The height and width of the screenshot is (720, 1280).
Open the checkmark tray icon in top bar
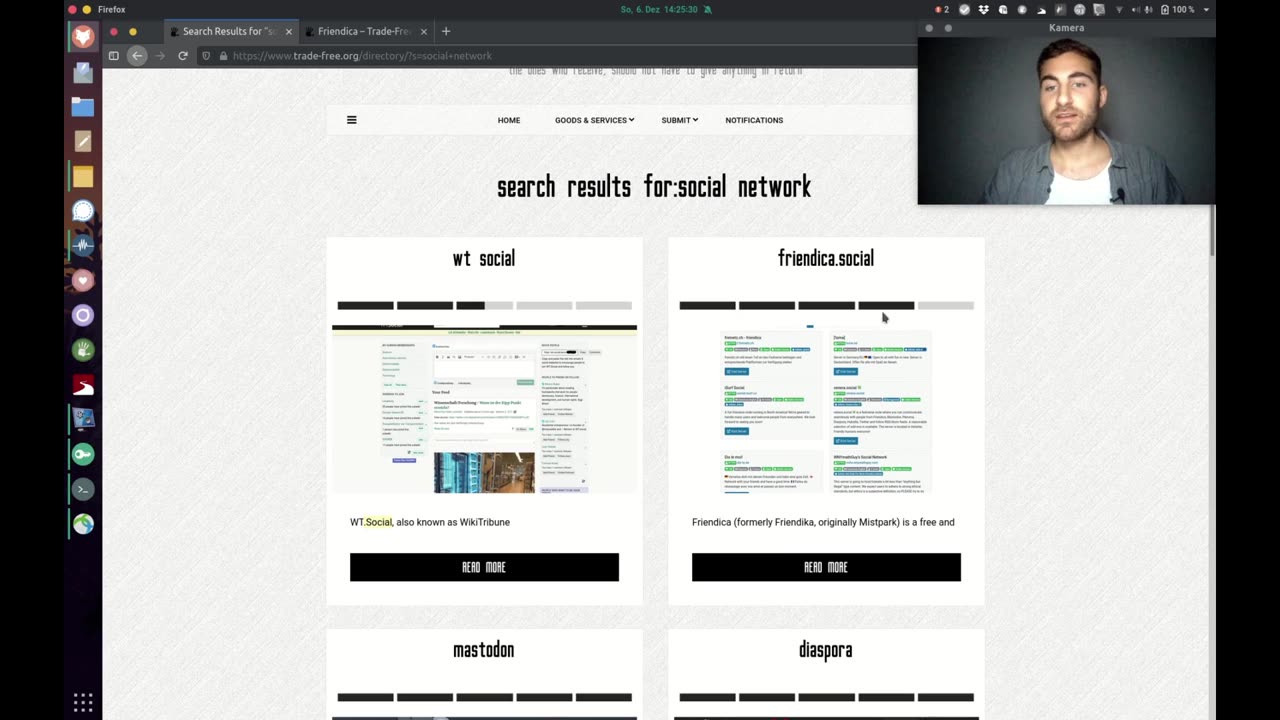pyautogui.click(x=964, y=9)
